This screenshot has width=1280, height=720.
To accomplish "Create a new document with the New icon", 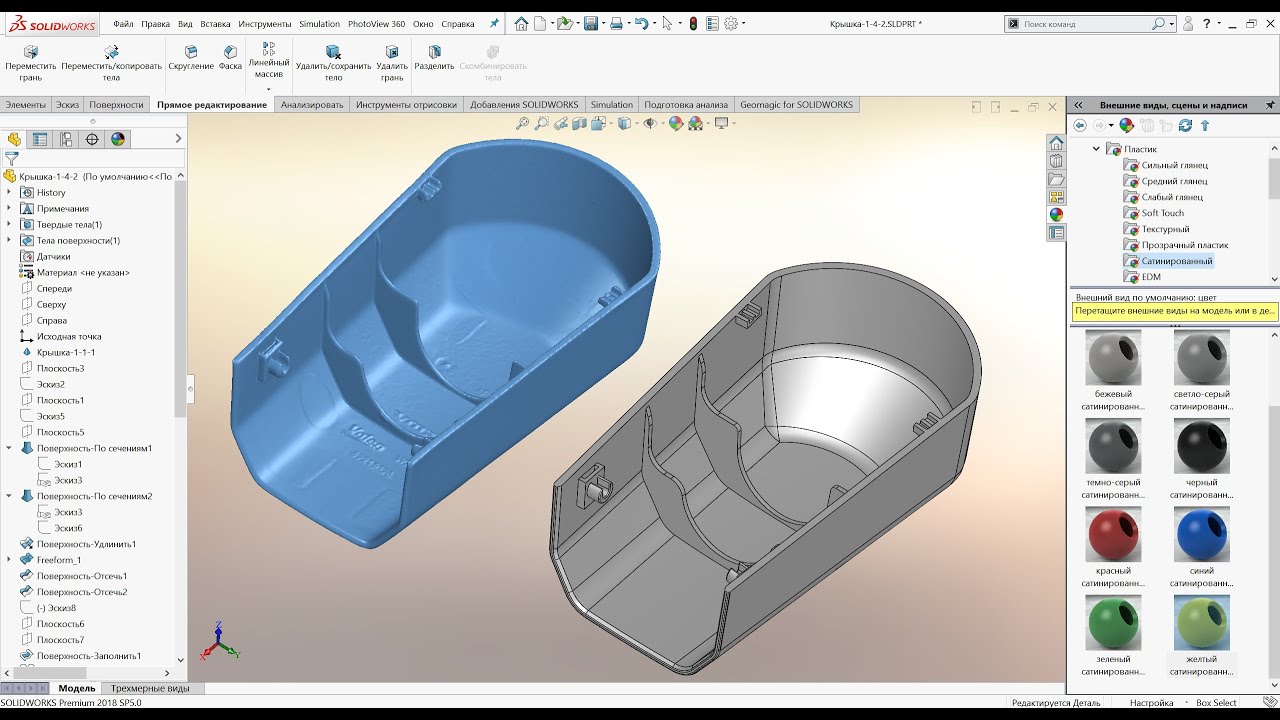I will (541, 23).
